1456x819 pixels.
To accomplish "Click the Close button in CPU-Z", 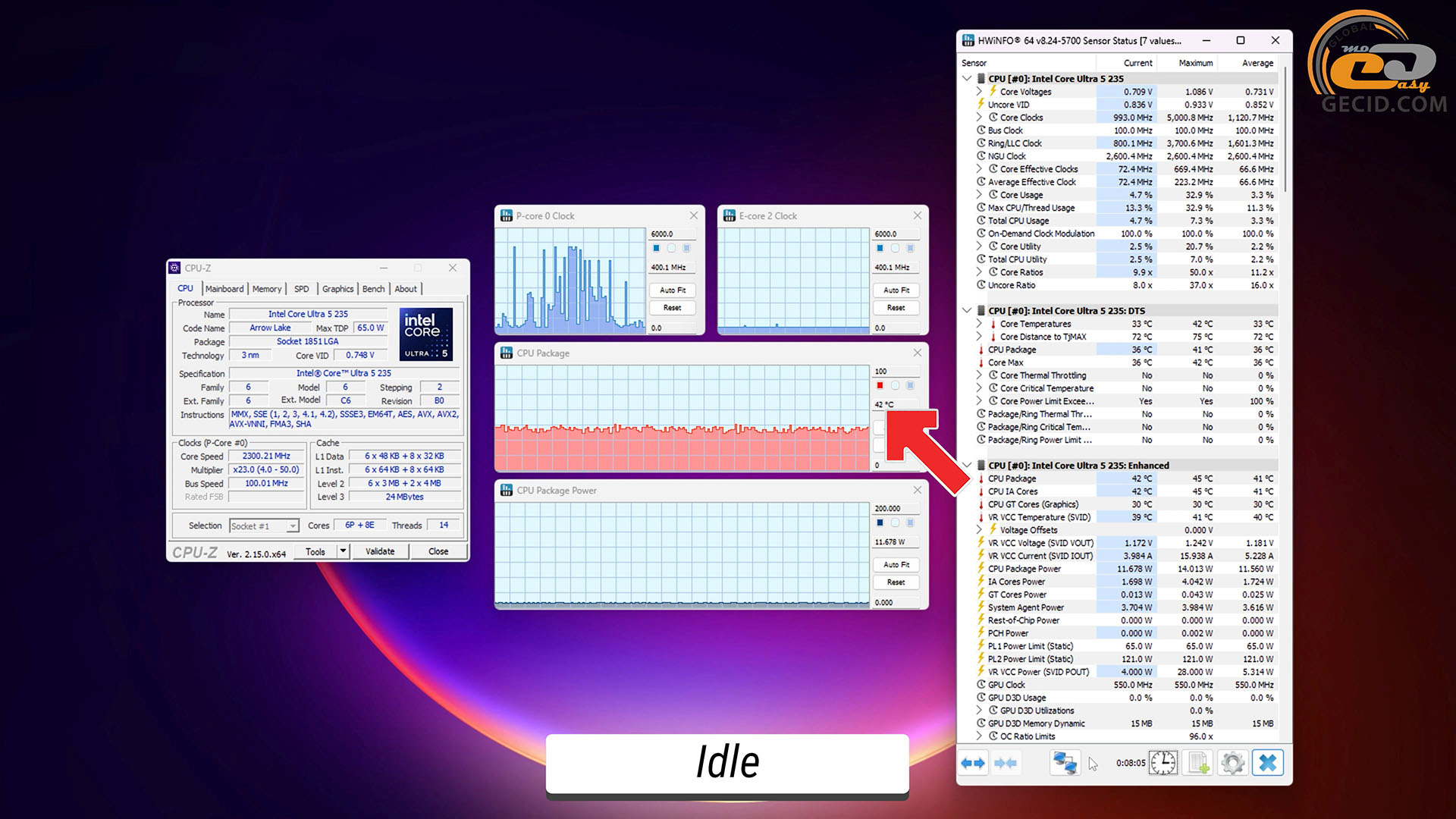I will pos(438,551).
